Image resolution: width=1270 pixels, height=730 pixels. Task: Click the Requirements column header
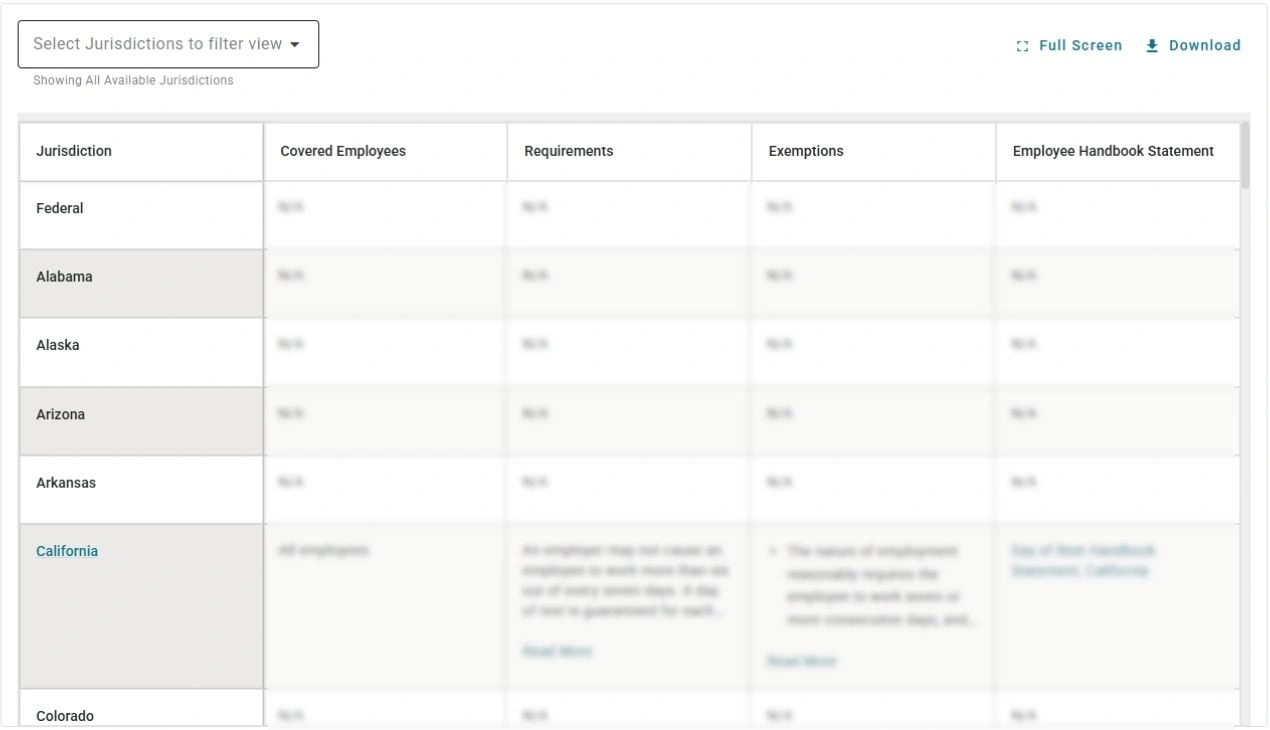tap(568, 151)
